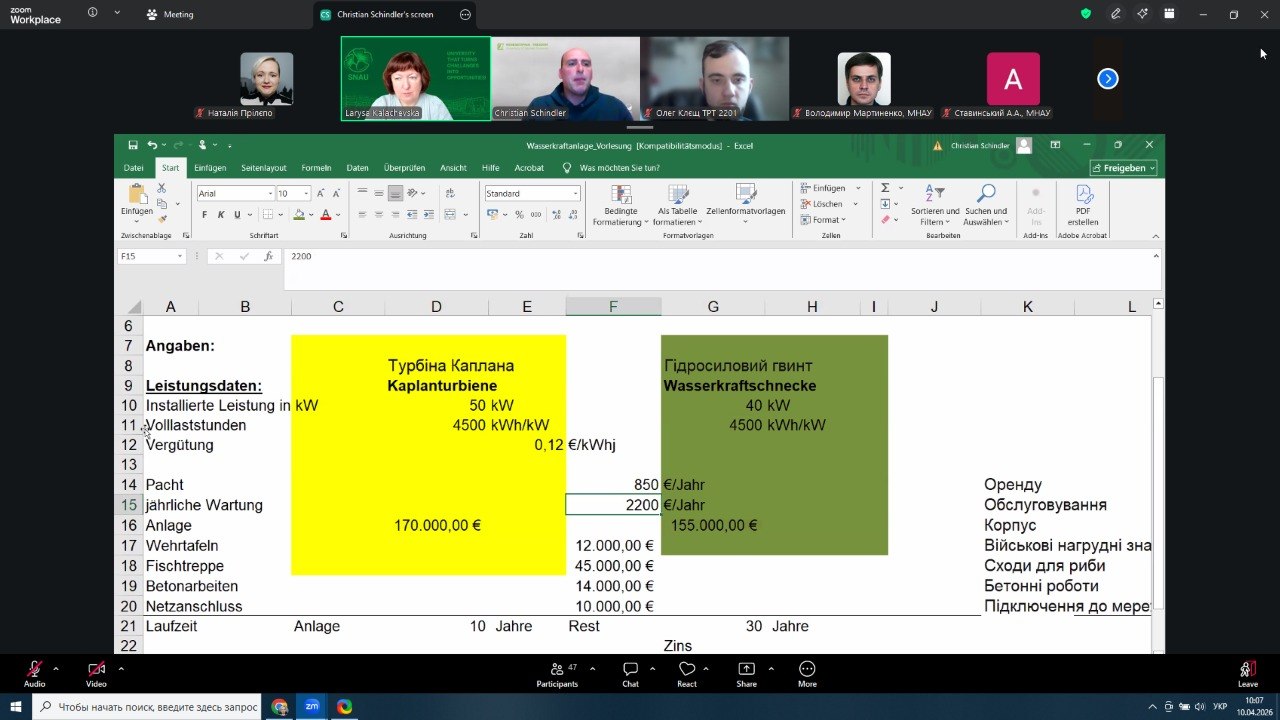This screenshot has width=1280, height=720.
Task: Unmute the microphone with the Audio button
Action: 35,670
